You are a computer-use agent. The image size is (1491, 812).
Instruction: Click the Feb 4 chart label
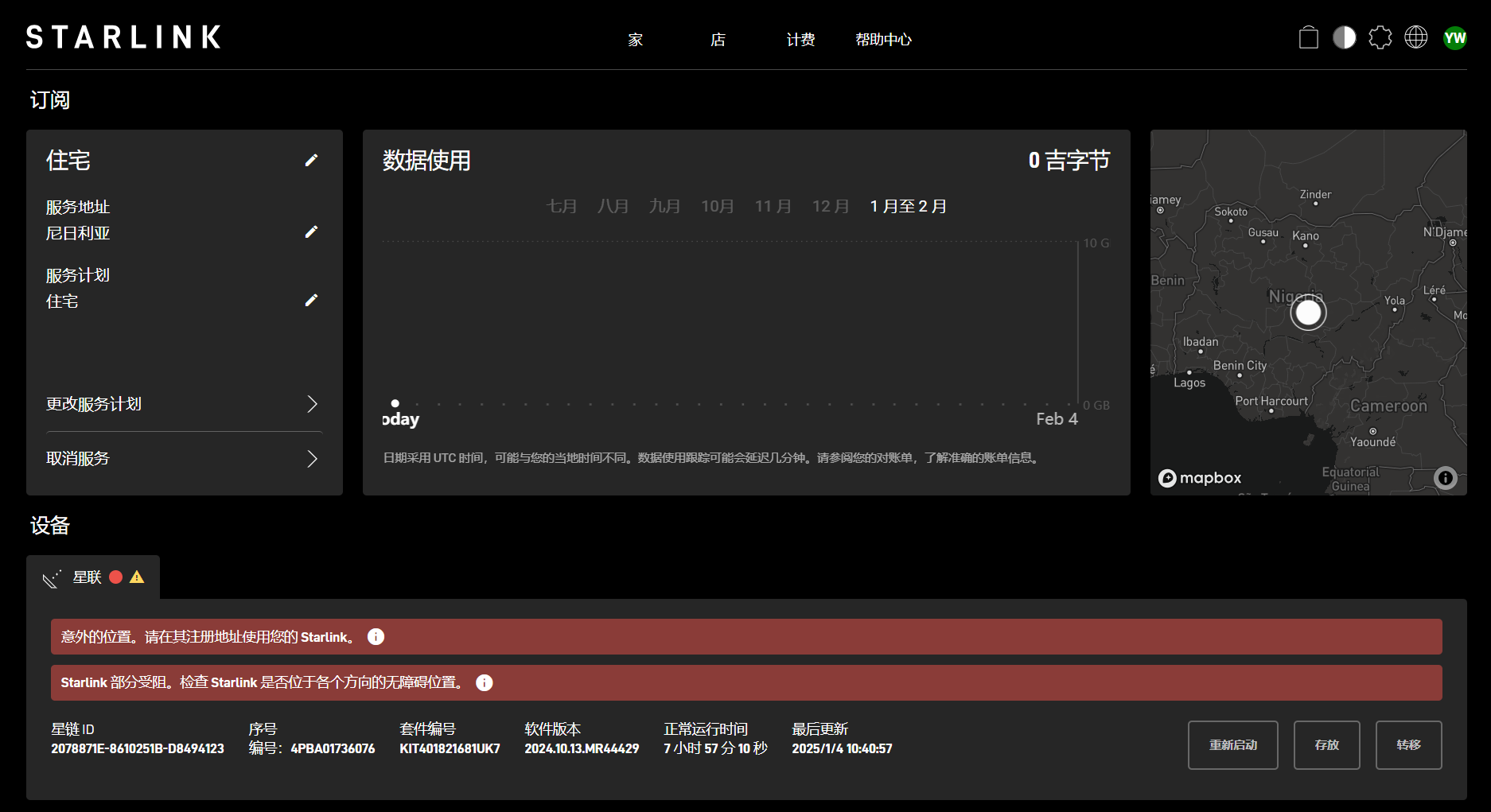pos(1057,419)
